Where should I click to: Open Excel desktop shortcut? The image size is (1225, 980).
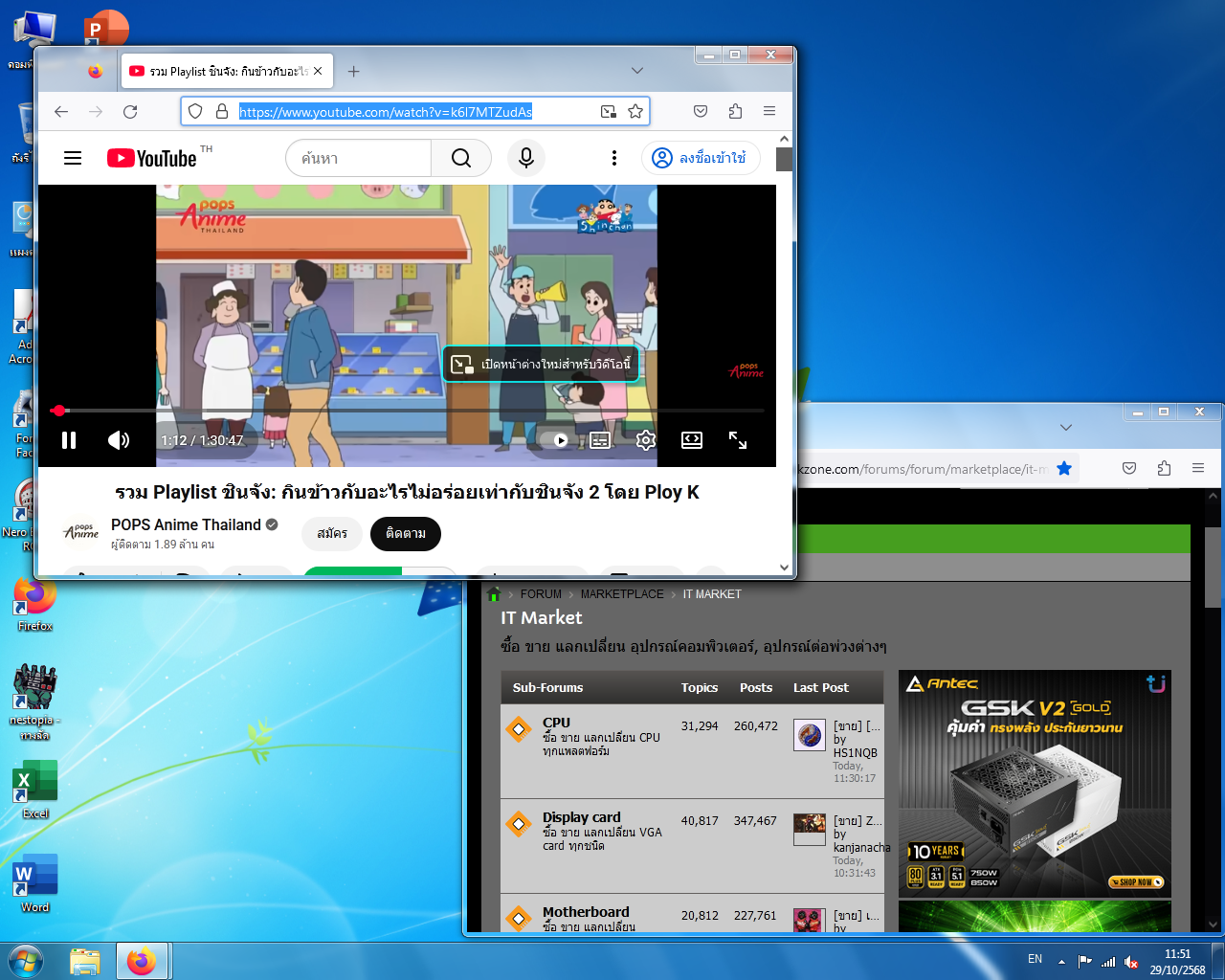tap(35, 790)
